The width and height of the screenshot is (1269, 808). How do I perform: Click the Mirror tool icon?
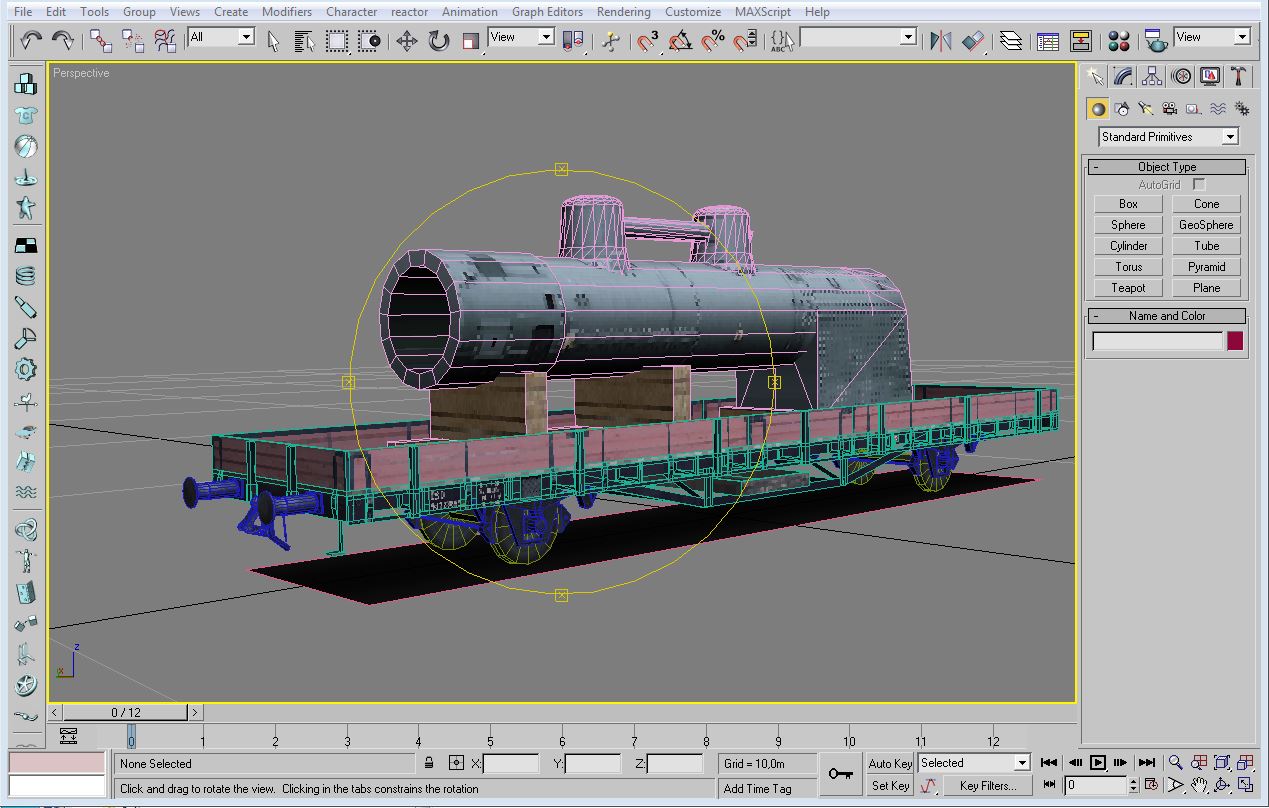point(940,40)
